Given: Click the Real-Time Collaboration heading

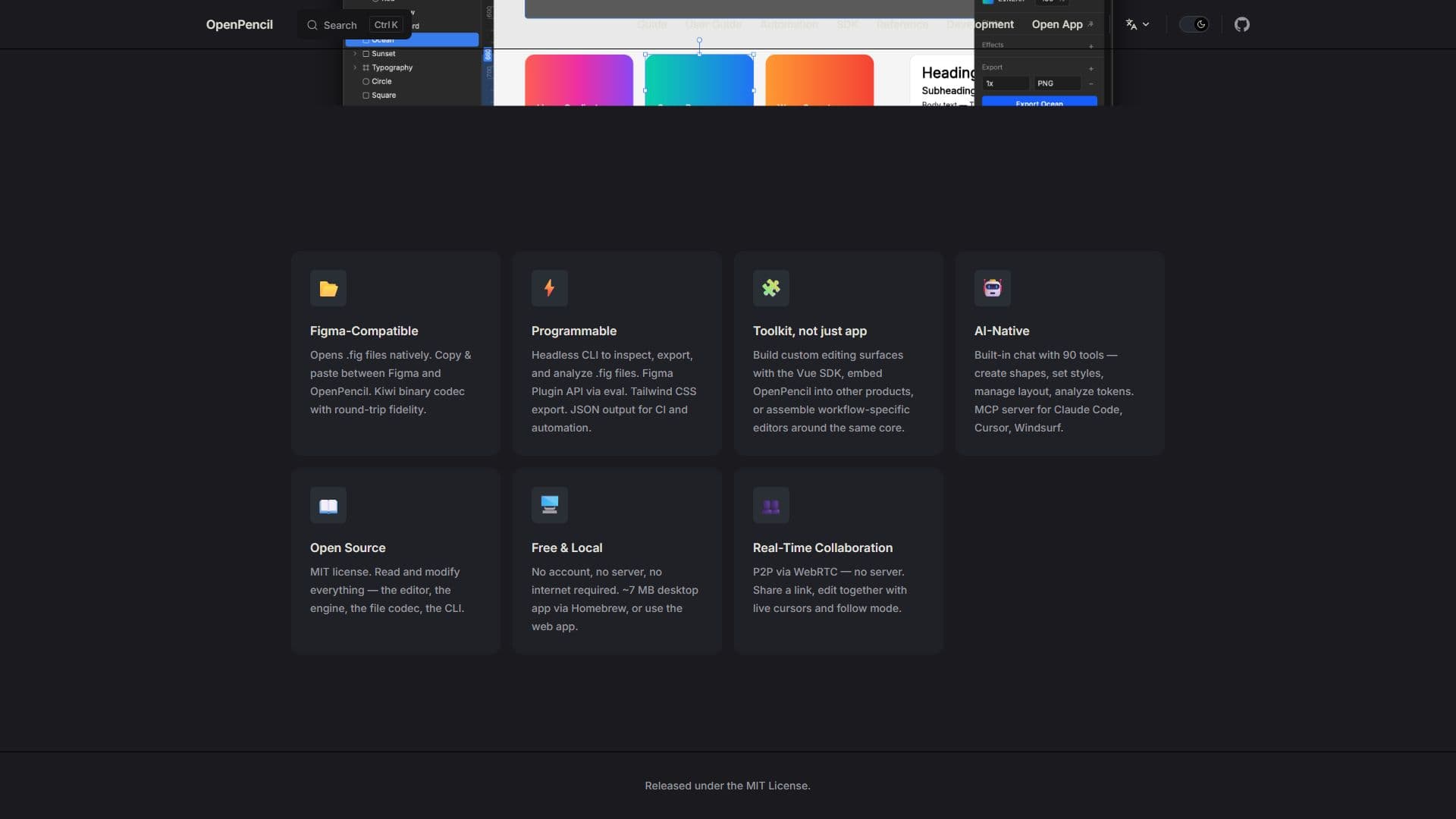Looking at the screenshot, I should 822,548.
